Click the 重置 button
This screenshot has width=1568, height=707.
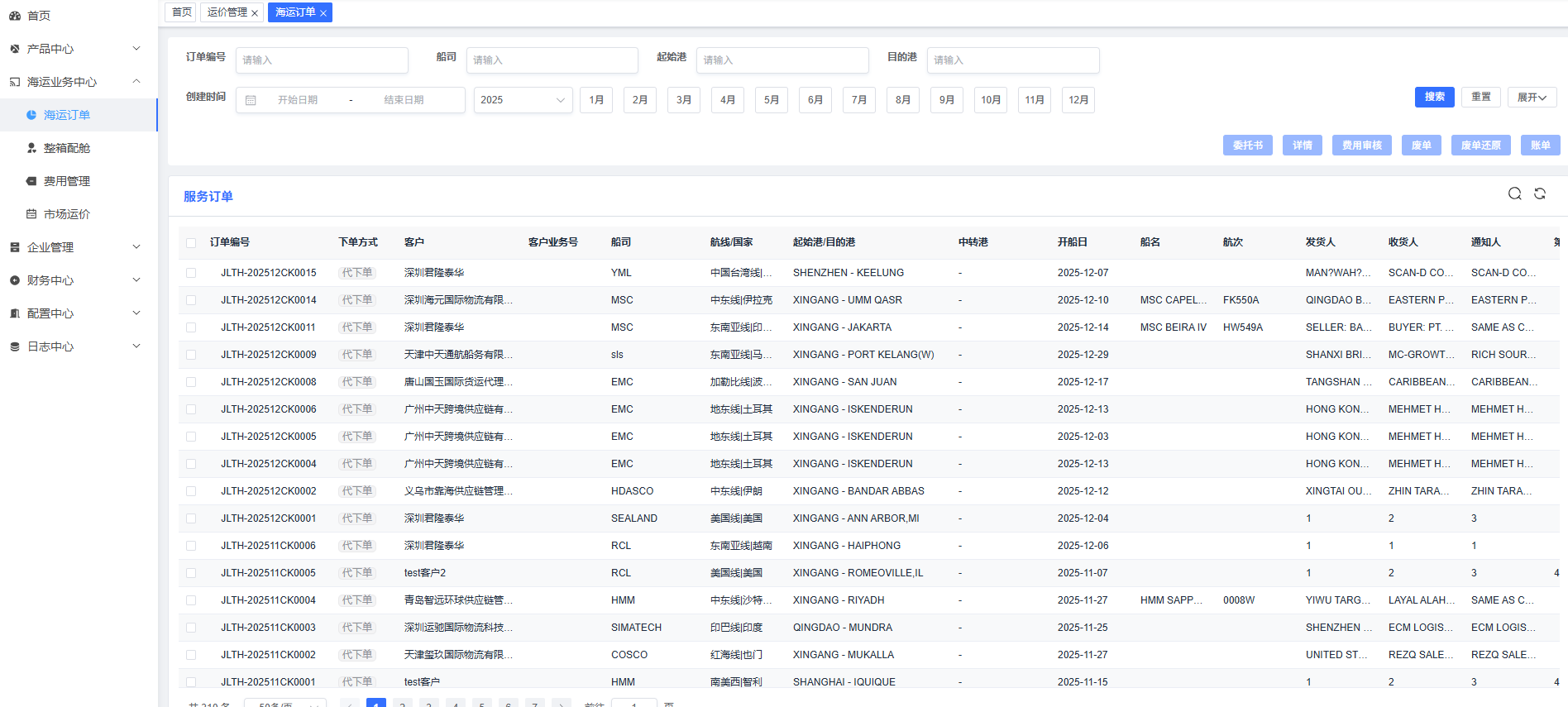[1480, 97]
